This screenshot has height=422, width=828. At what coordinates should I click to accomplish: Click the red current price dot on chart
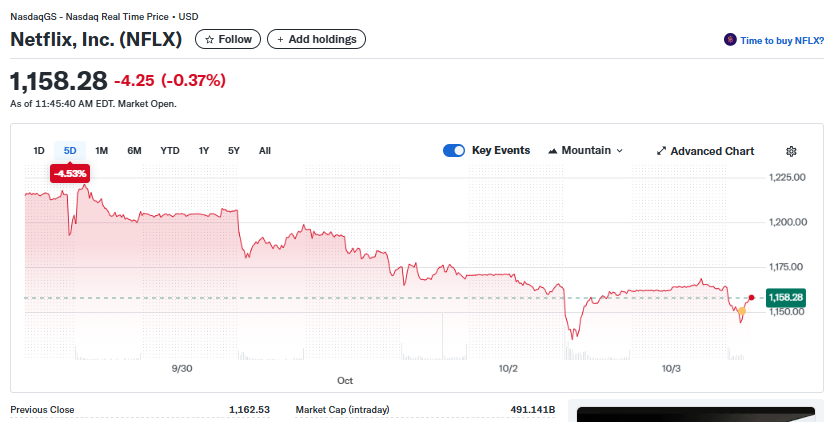click(751, 297)
